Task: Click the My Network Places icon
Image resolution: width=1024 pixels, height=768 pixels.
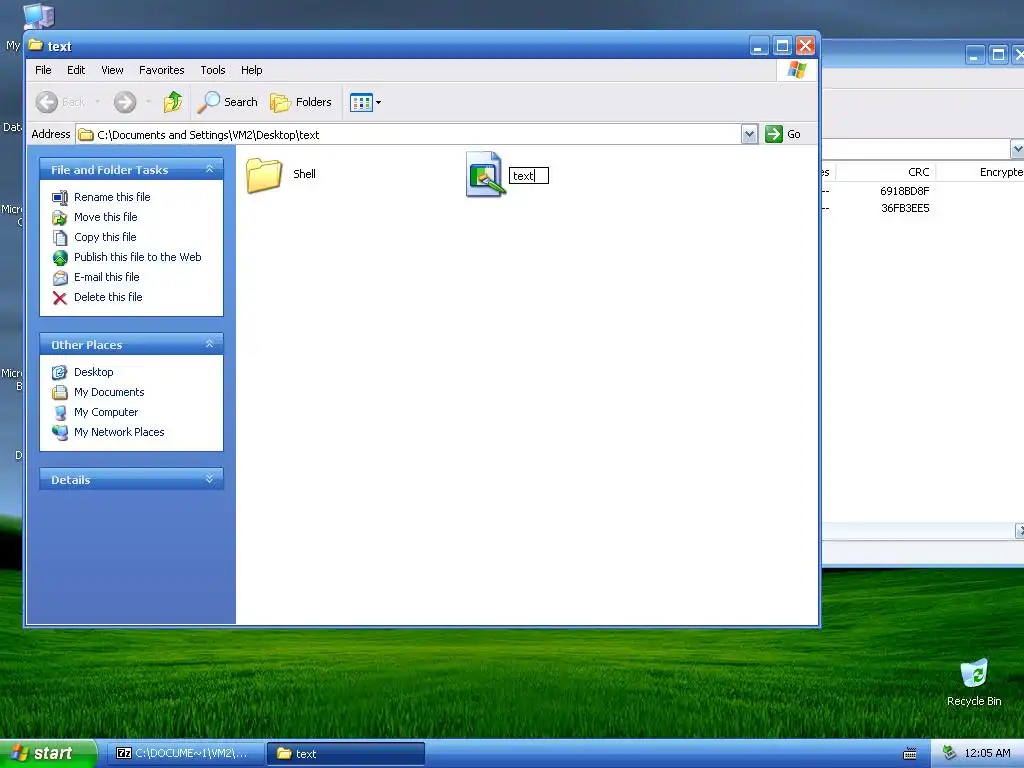Action: click(x=59, y=432)
